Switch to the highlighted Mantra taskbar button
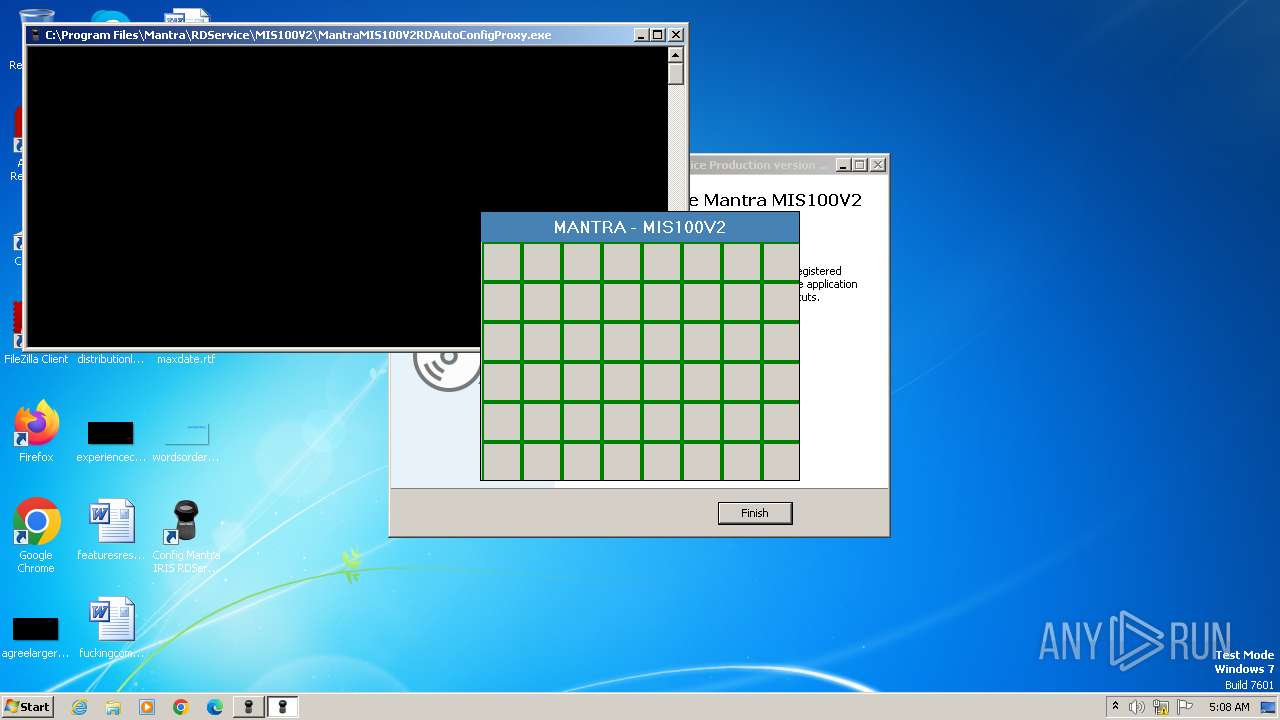 tap(282, 707)
